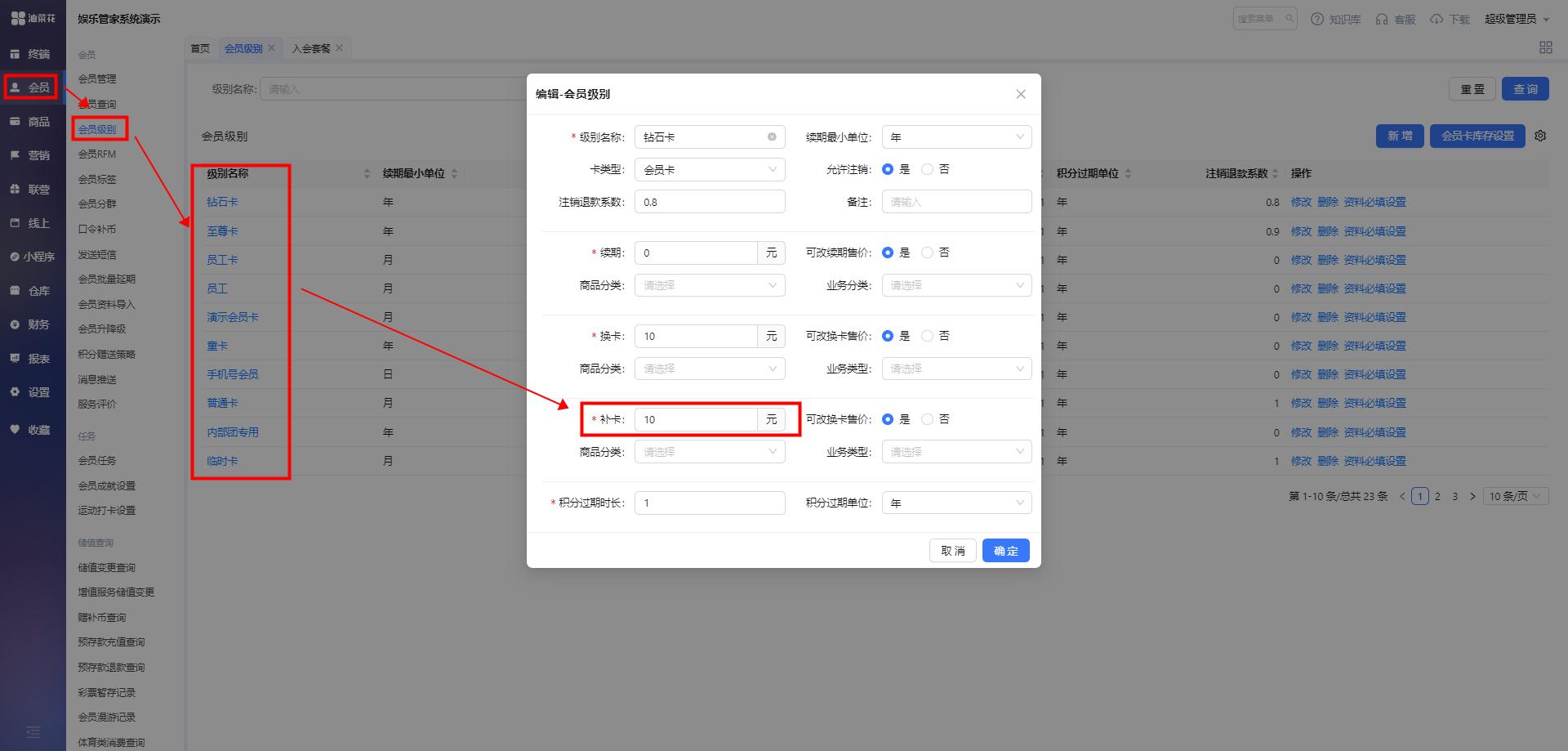1568x751 pixels.
Task: Open 业务类型 dropdown under 换卡
Action: pos(956,369)
